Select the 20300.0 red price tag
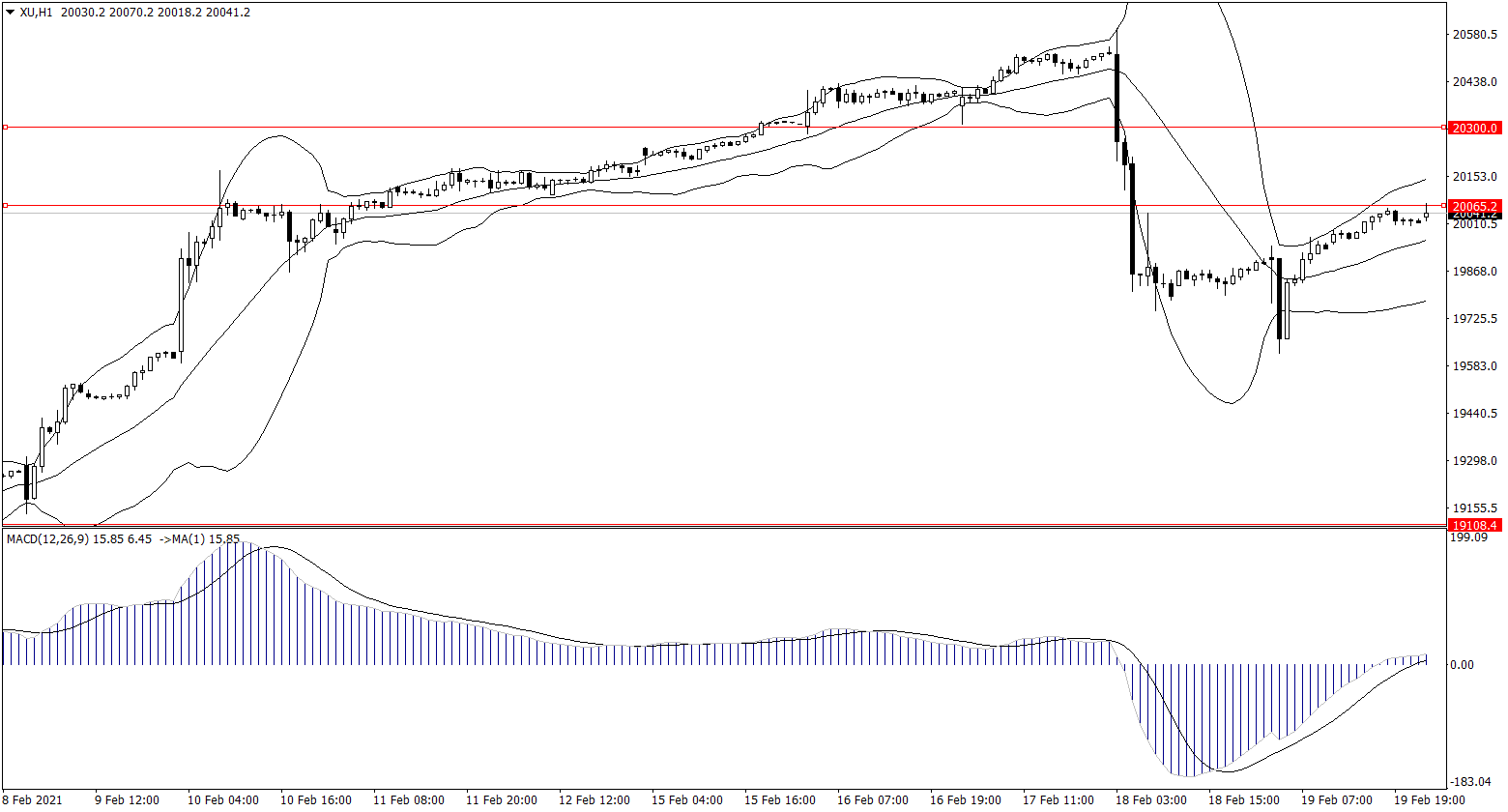 pos(1474,128)
